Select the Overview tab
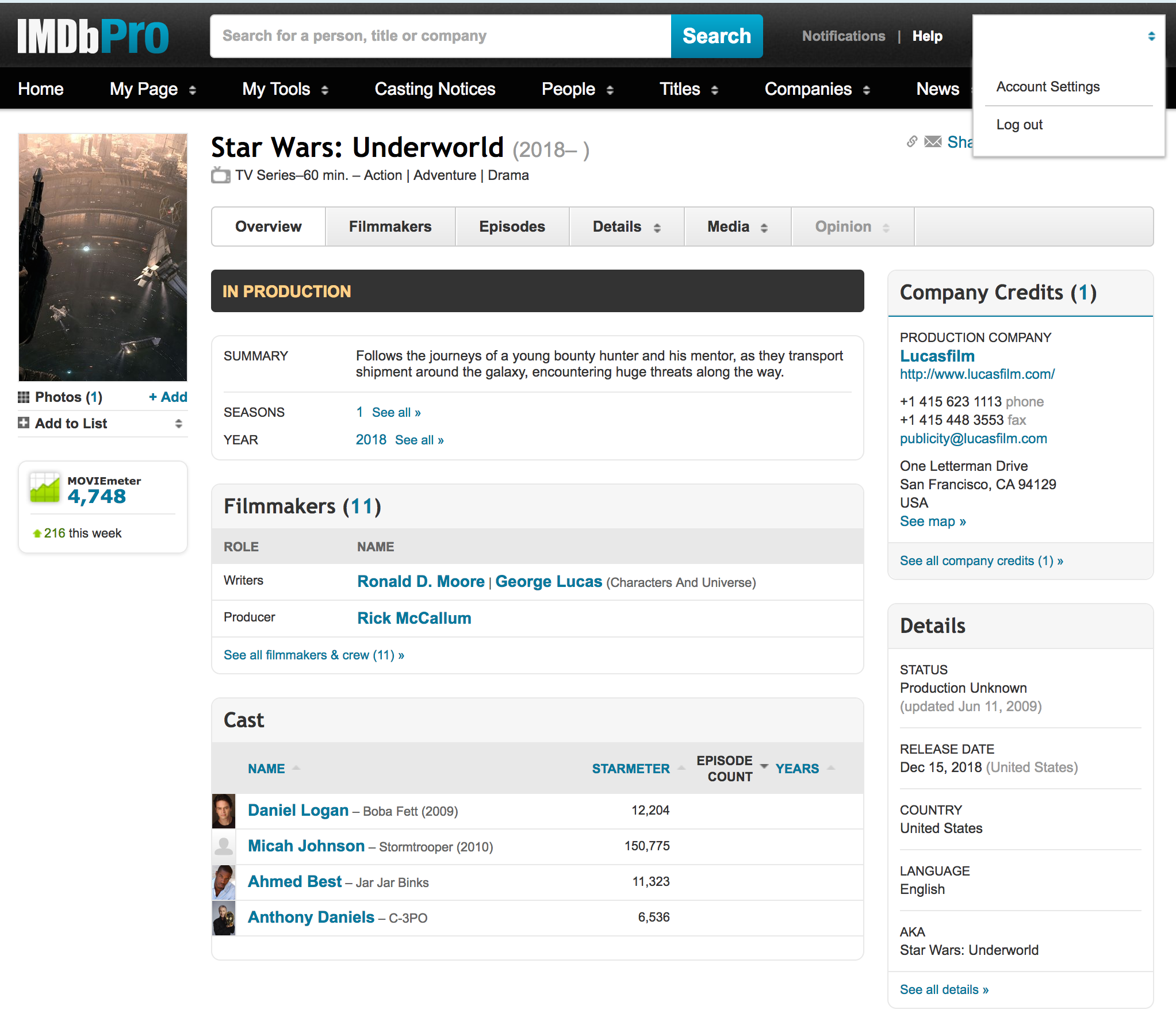The height and width of the screenshot is (1021, 1176). tap(269, 227)
